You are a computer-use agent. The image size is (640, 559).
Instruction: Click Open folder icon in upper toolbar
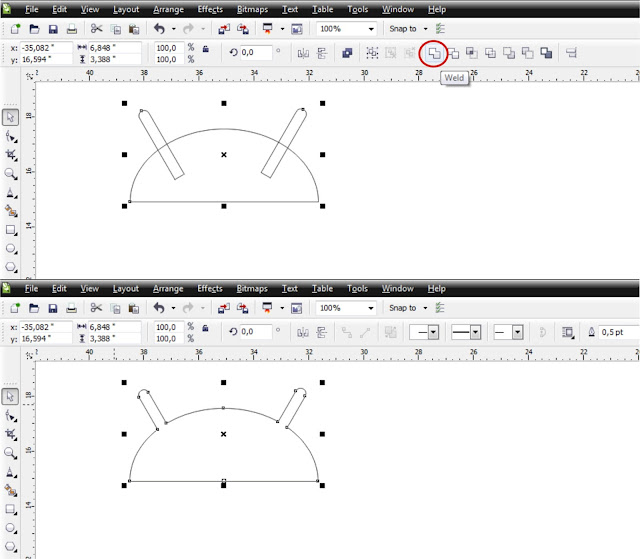pos(34,29)
